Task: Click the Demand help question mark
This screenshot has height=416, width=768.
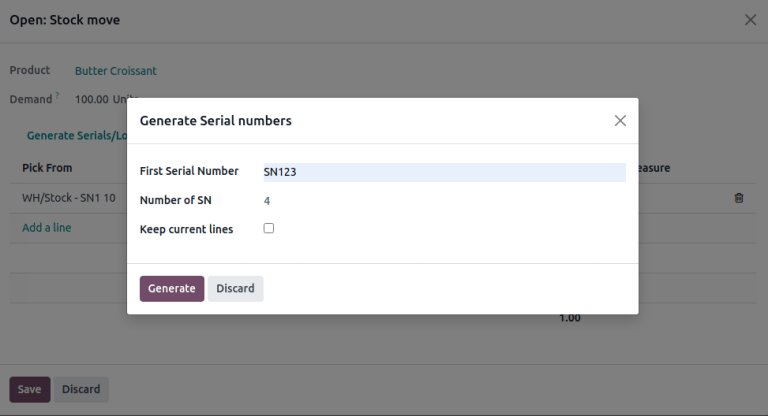Action: coord(57,96)
